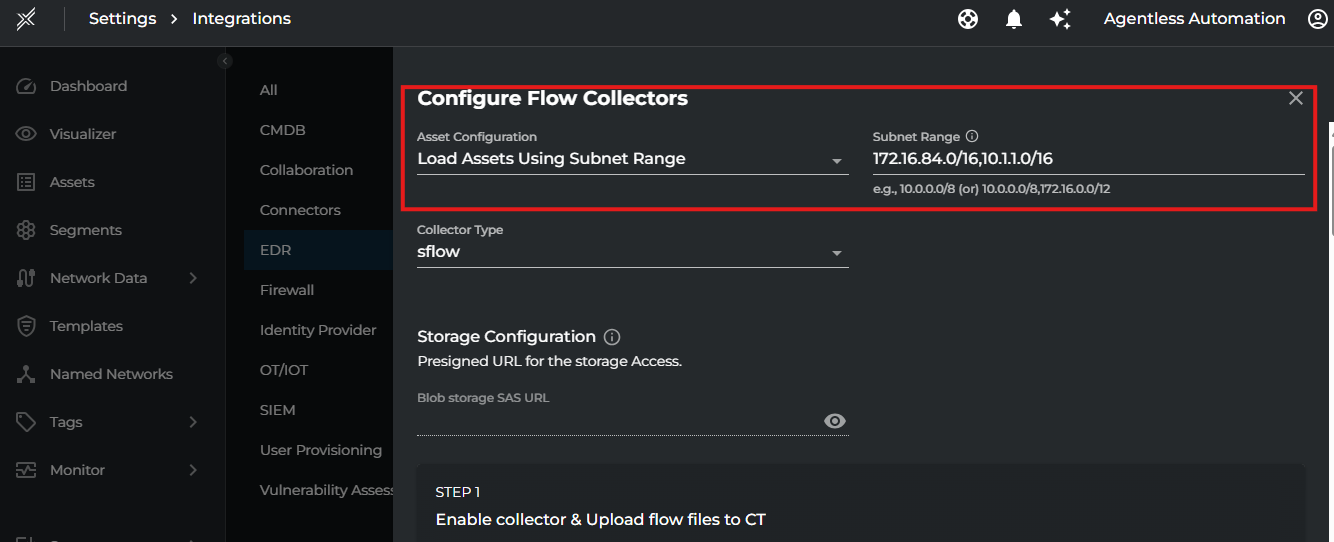Expand the Tags submenu

(x=193, y=422)
